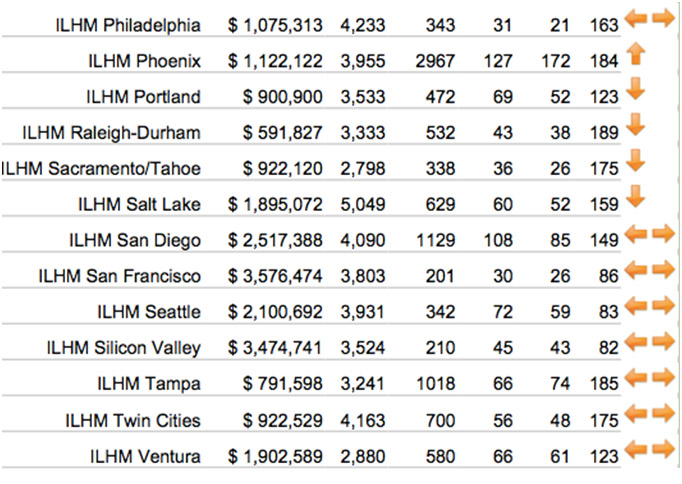682x484 pixels.
Task: Click the left arrow for ILHM Tampa
Action: (x=636, y=377)
